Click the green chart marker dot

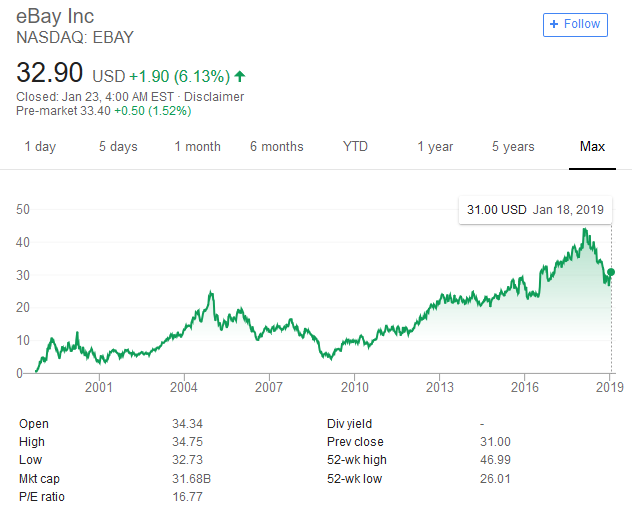(611, 272)
